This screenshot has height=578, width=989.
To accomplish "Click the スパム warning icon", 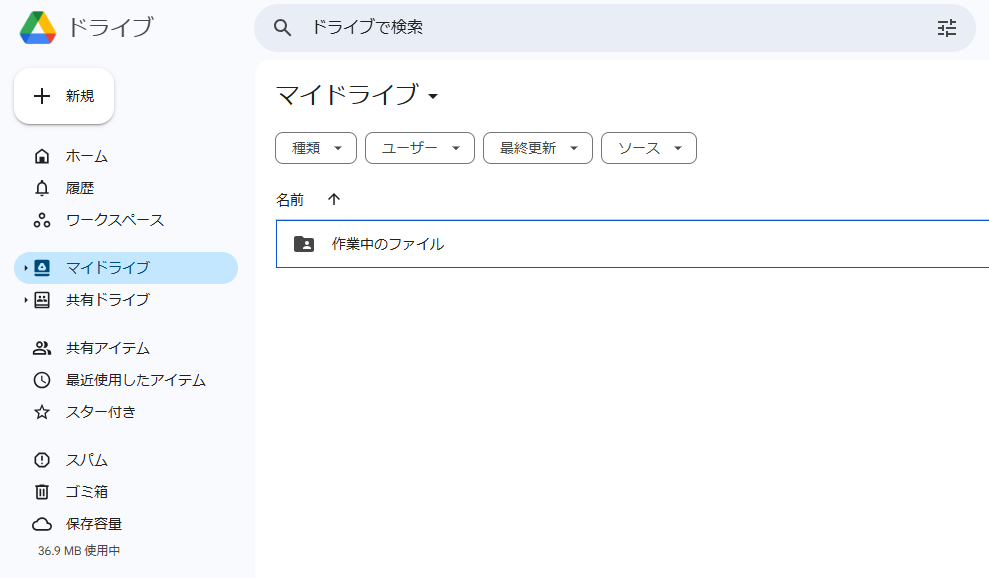I will (42, 460).
